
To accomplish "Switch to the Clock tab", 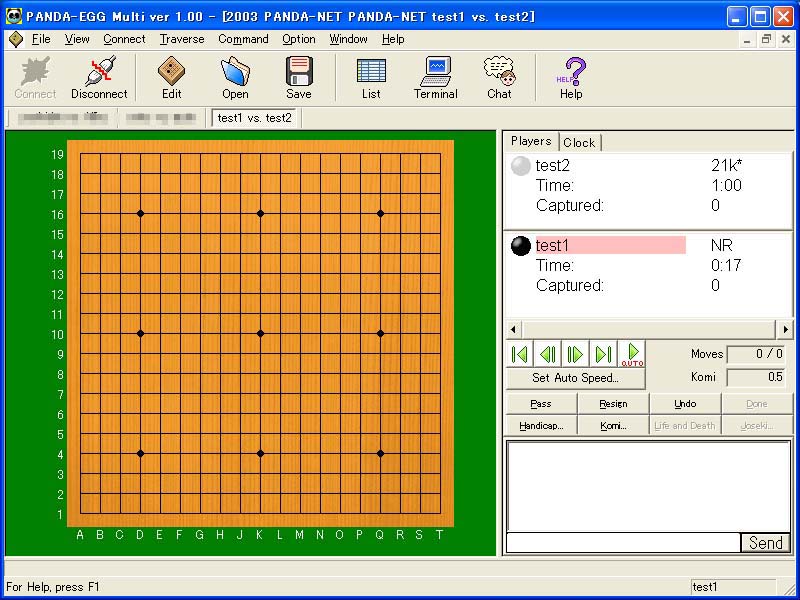I will pos(579,142).
